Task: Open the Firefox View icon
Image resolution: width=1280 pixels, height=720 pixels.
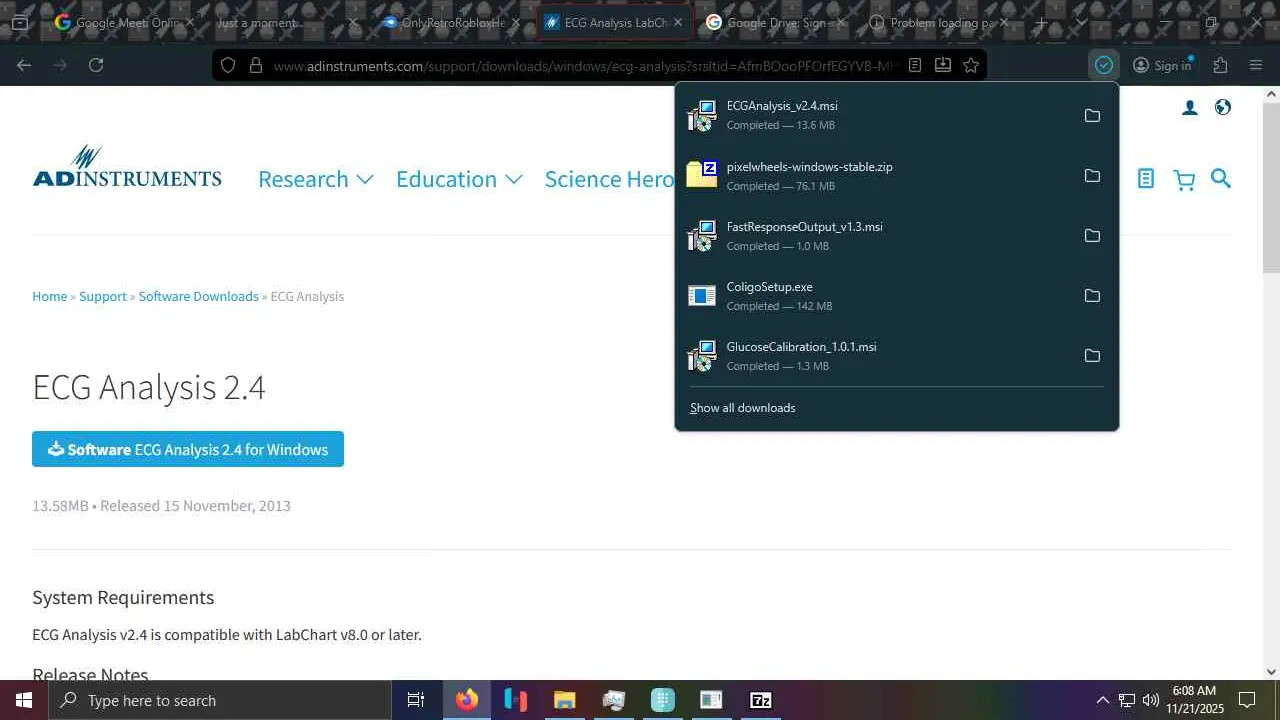Action: [19, 22]
